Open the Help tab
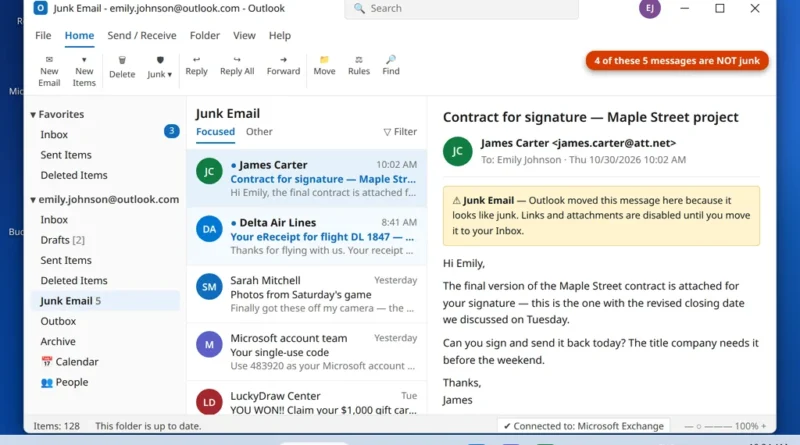The height and width of the screenshot is (445, 800). [280, 35]
